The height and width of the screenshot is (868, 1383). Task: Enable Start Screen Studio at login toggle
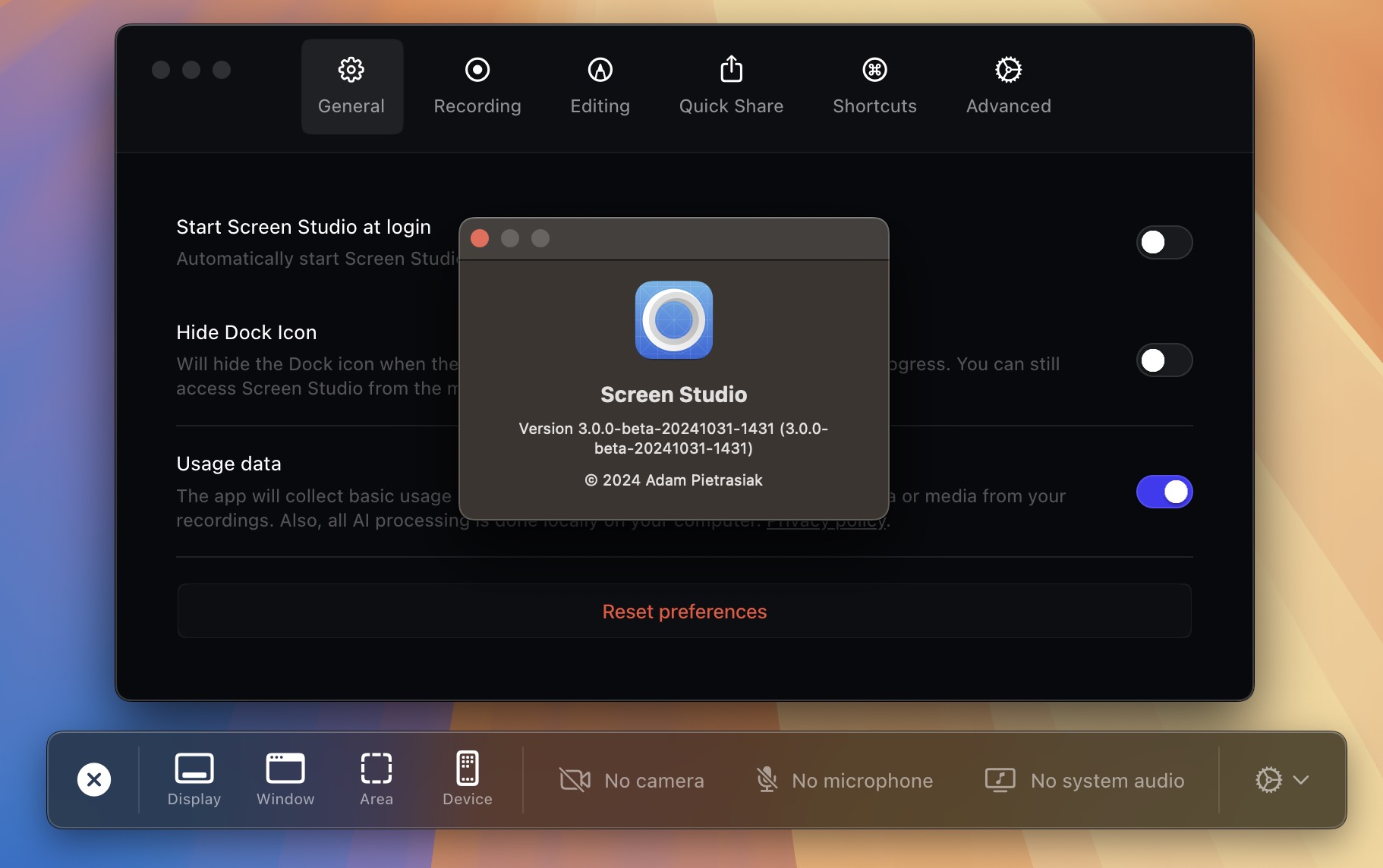coord(1164,242)
